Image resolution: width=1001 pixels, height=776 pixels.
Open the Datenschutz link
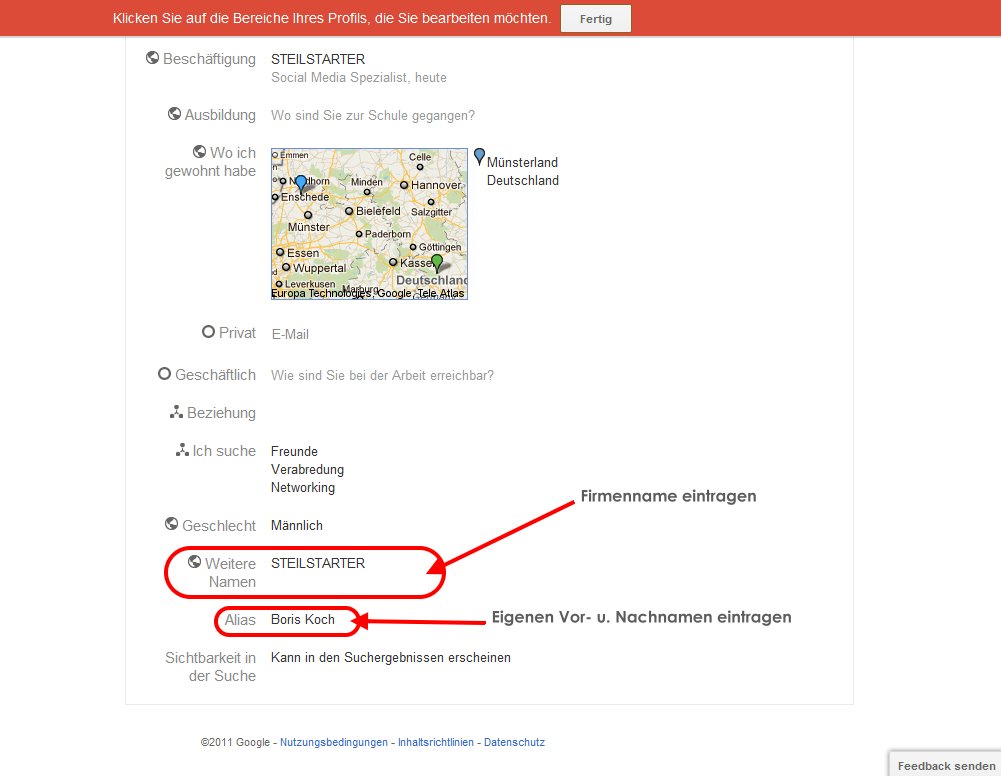pos(515,742)
